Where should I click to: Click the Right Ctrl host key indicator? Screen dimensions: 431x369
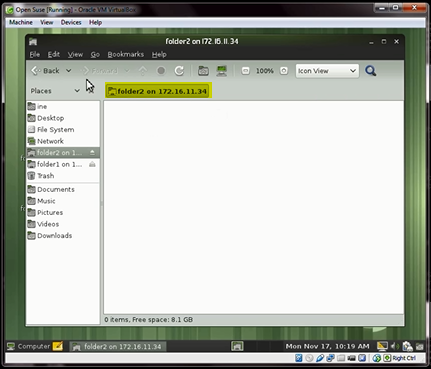pyautogui.click(x=404, y=358)
